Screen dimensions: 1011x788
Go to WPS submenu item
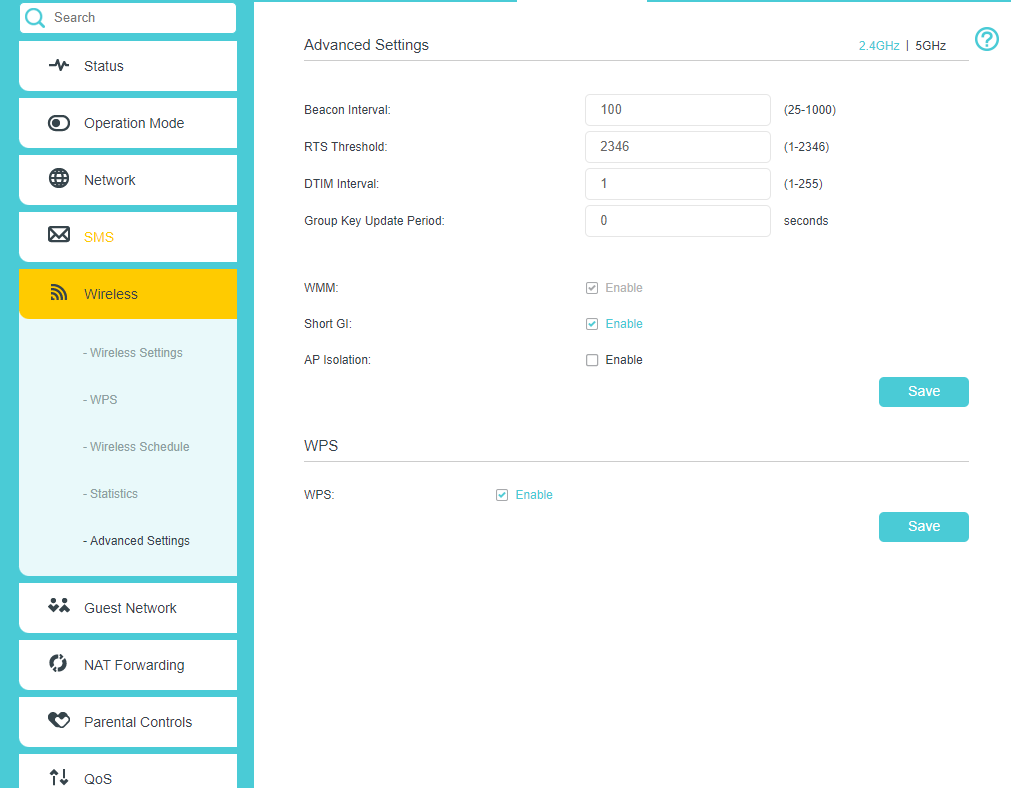point(100,400)
